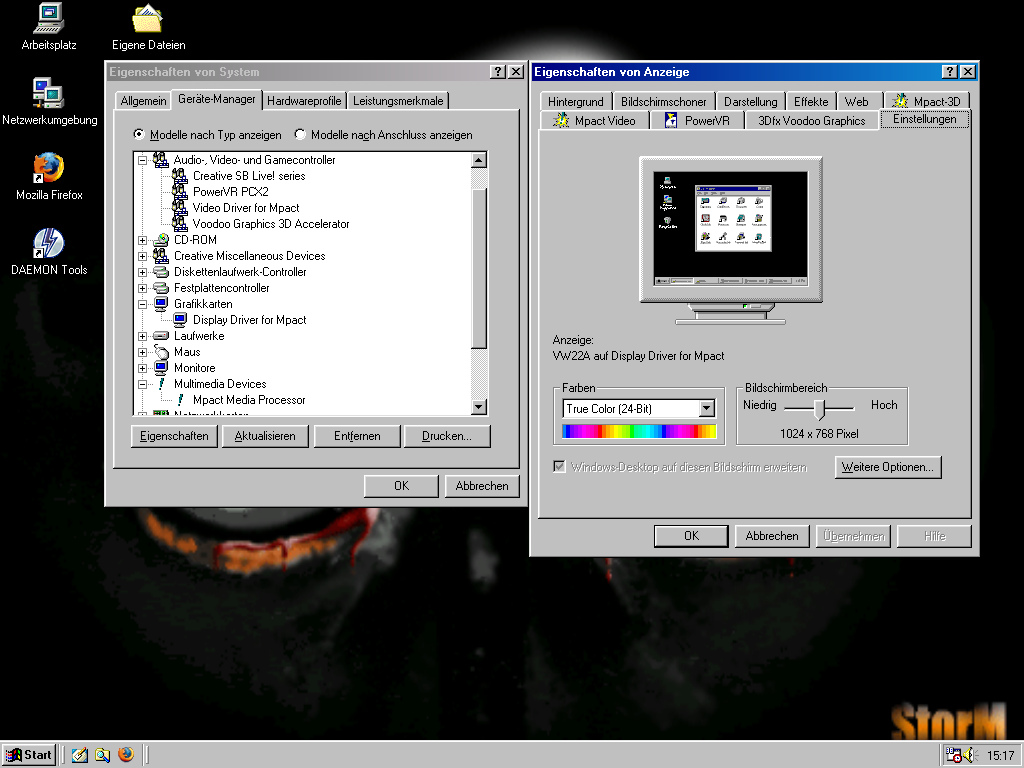Click the Eigenschaften button in Geräte-Manager
The height and width of the screenshot is (768, 1024).
[174, 436]
